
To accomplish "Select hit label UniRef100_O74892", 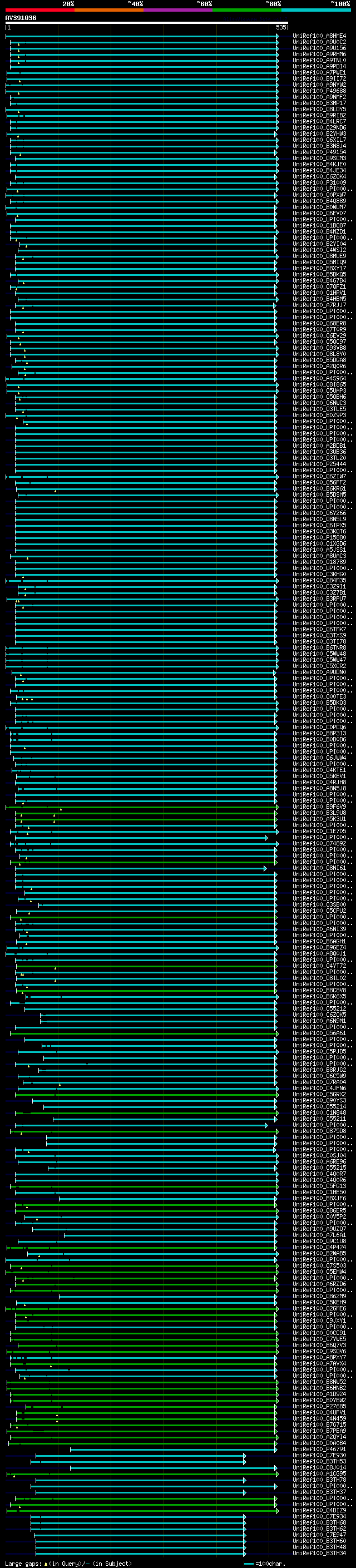I will pyautogui.click(x=319, y=844).
